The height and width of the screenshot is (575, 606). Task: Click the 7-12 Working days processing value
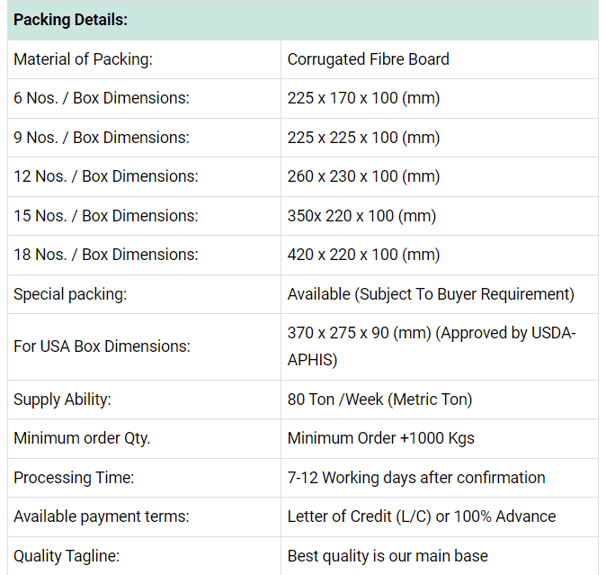point(416,477)
